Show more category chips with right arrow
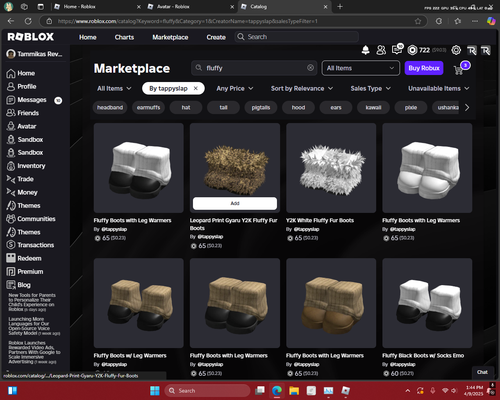 click(467, 107)
